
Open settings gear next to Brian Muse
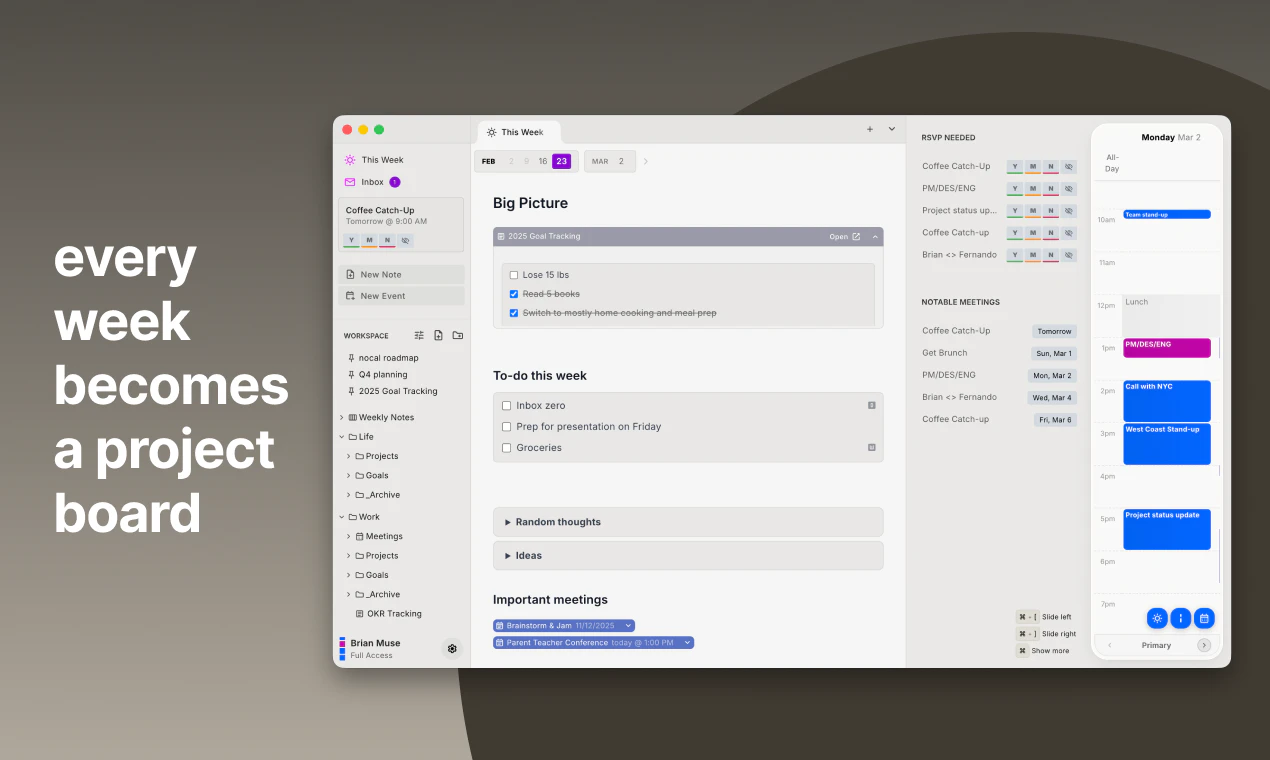tap(452, 648)
